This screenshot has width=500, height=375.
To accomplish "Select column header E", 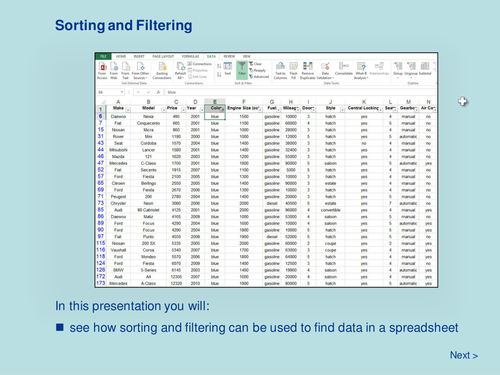I will click(215, 102).
